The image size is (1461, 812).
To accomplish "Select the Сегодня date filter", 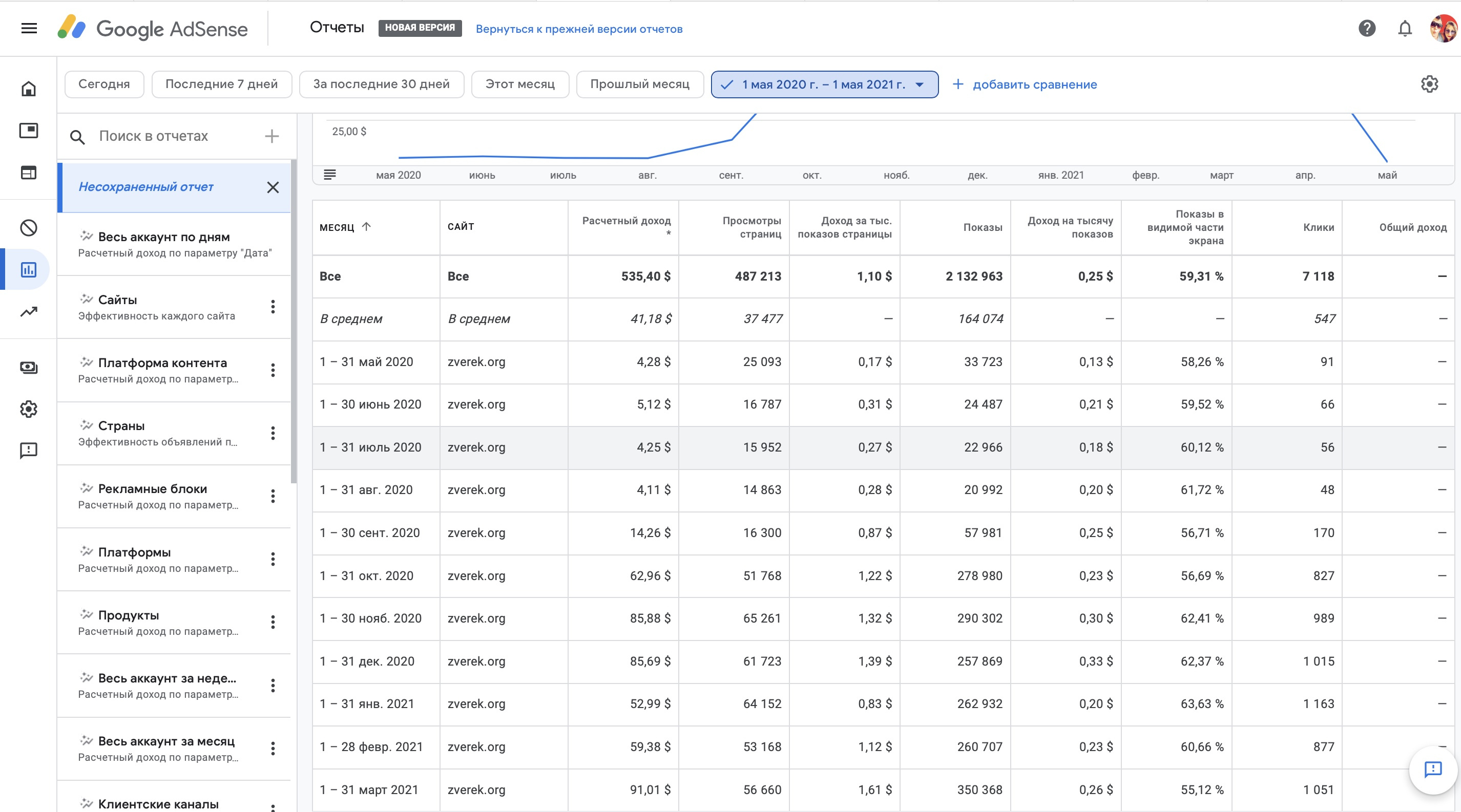I will pos(104,84).
